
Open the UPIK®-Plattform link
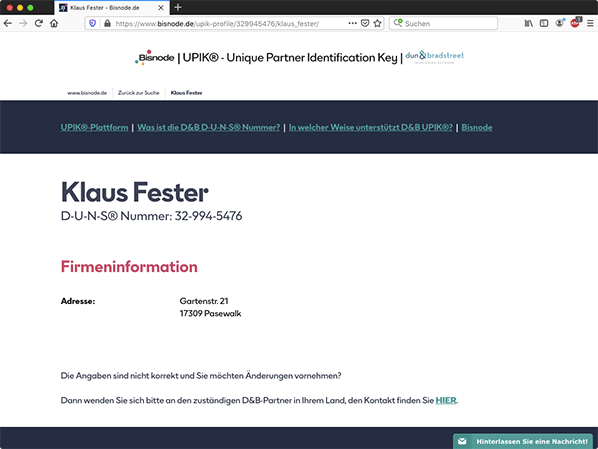pos(94,127)
